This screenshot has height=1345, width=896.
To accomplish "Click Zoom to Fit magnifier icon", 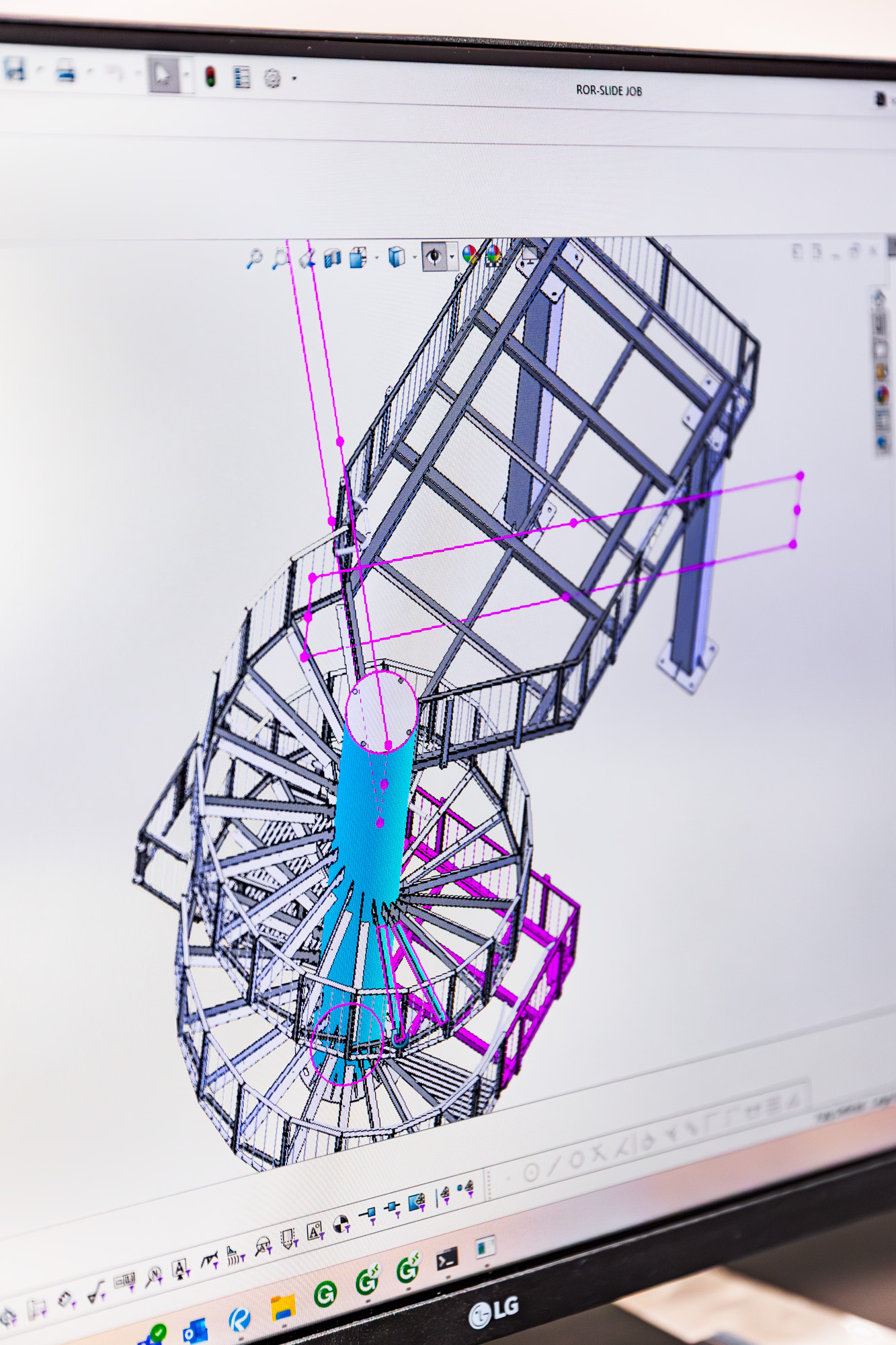I will click(254, 258).
